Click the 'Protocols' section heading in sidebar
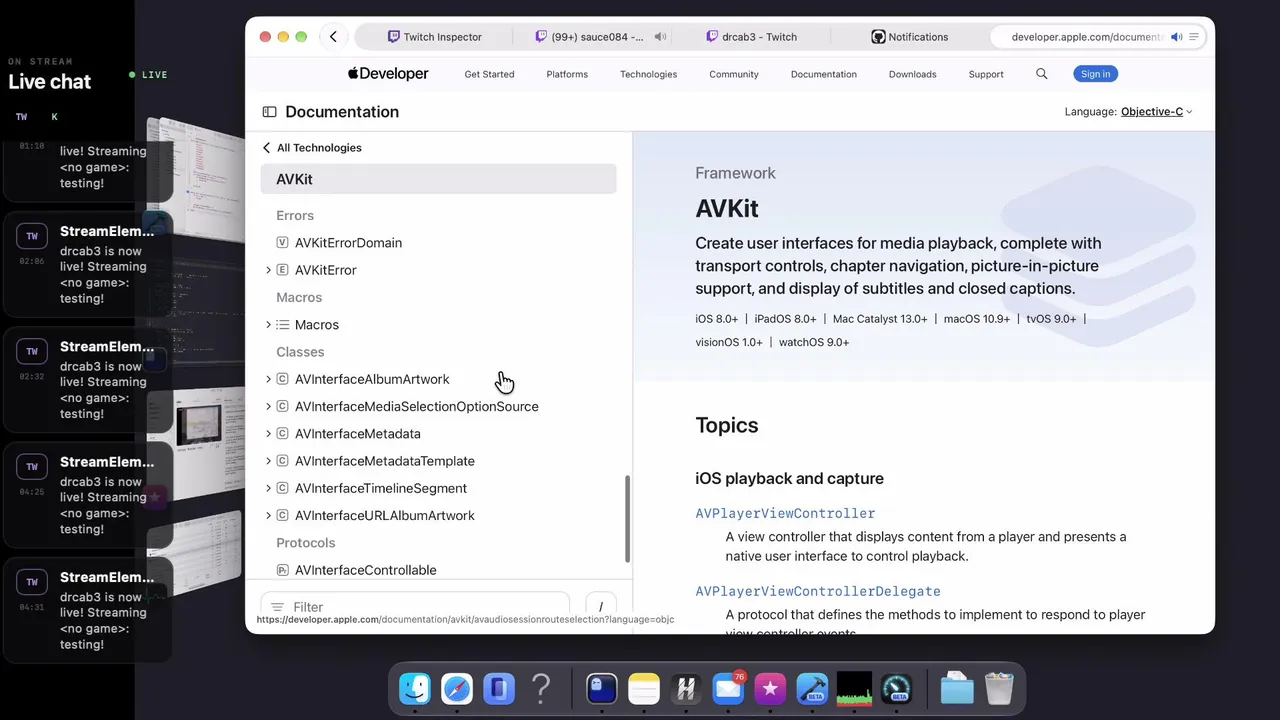Viewport: 1280px width, 720px height. click(x=306, y=543)
